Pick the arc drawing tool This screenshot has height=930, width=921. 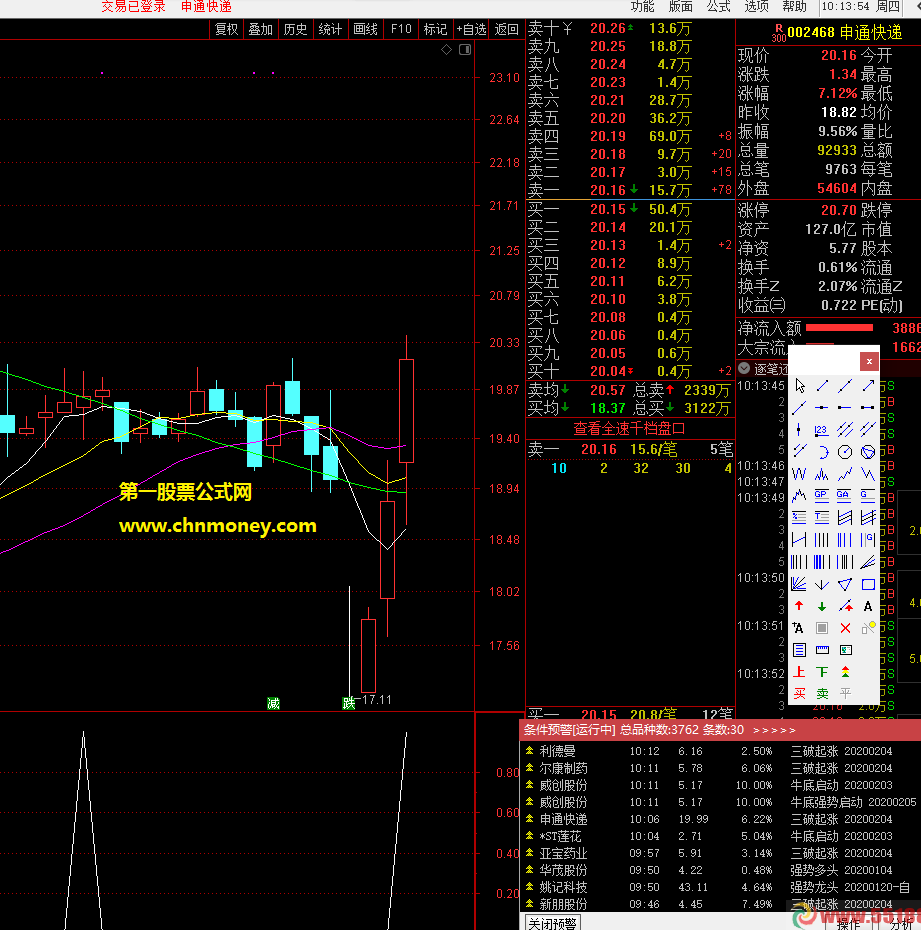(x=822, y=452)
